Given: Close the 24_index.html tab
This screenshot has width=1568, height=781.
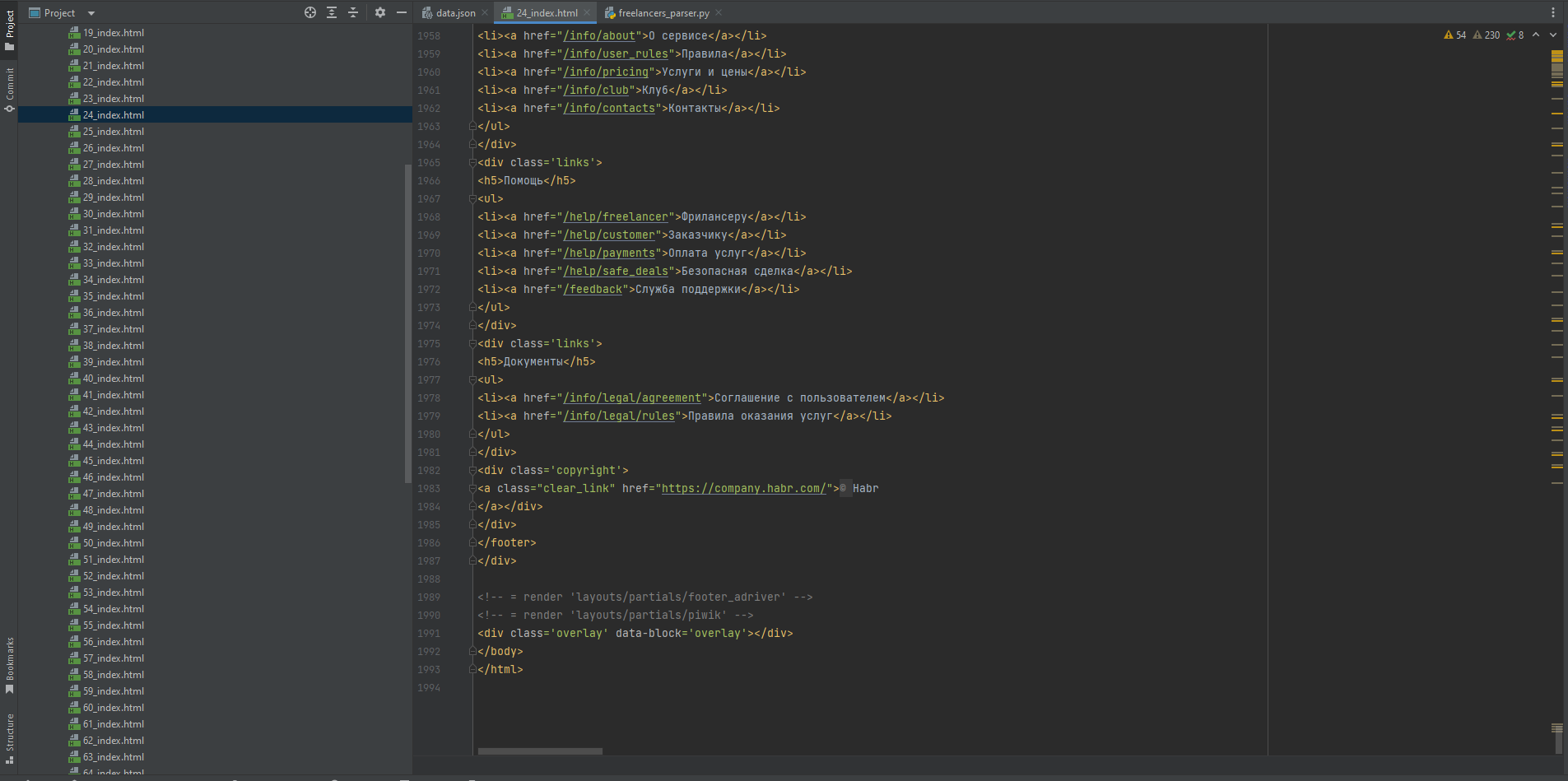Looking at the screenshot, I should (x=587, y=12).
